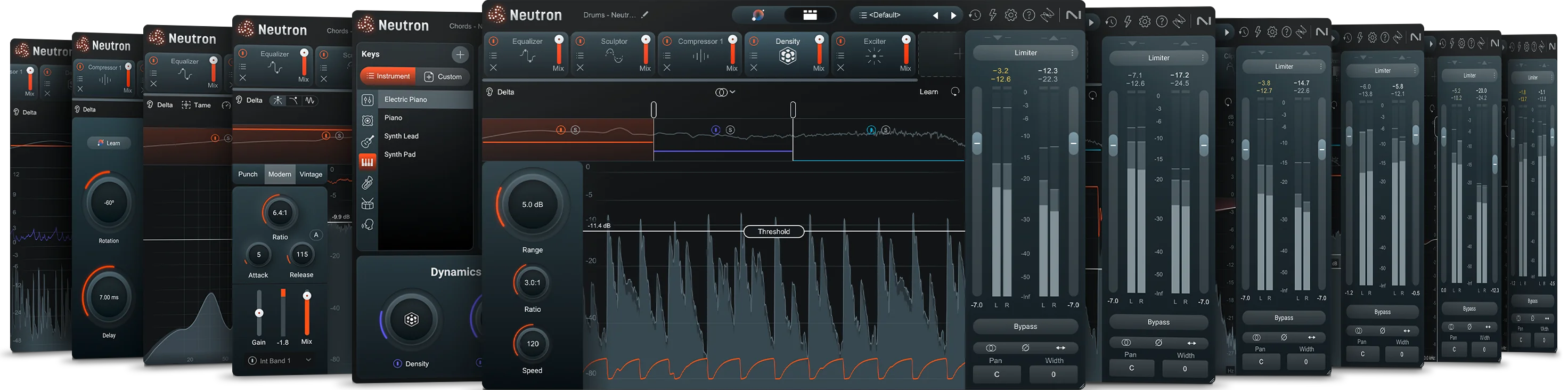This screenshot has height=390, width=1568.
Task: Switch to the Instrument tab under Keys
Action: 388,76
